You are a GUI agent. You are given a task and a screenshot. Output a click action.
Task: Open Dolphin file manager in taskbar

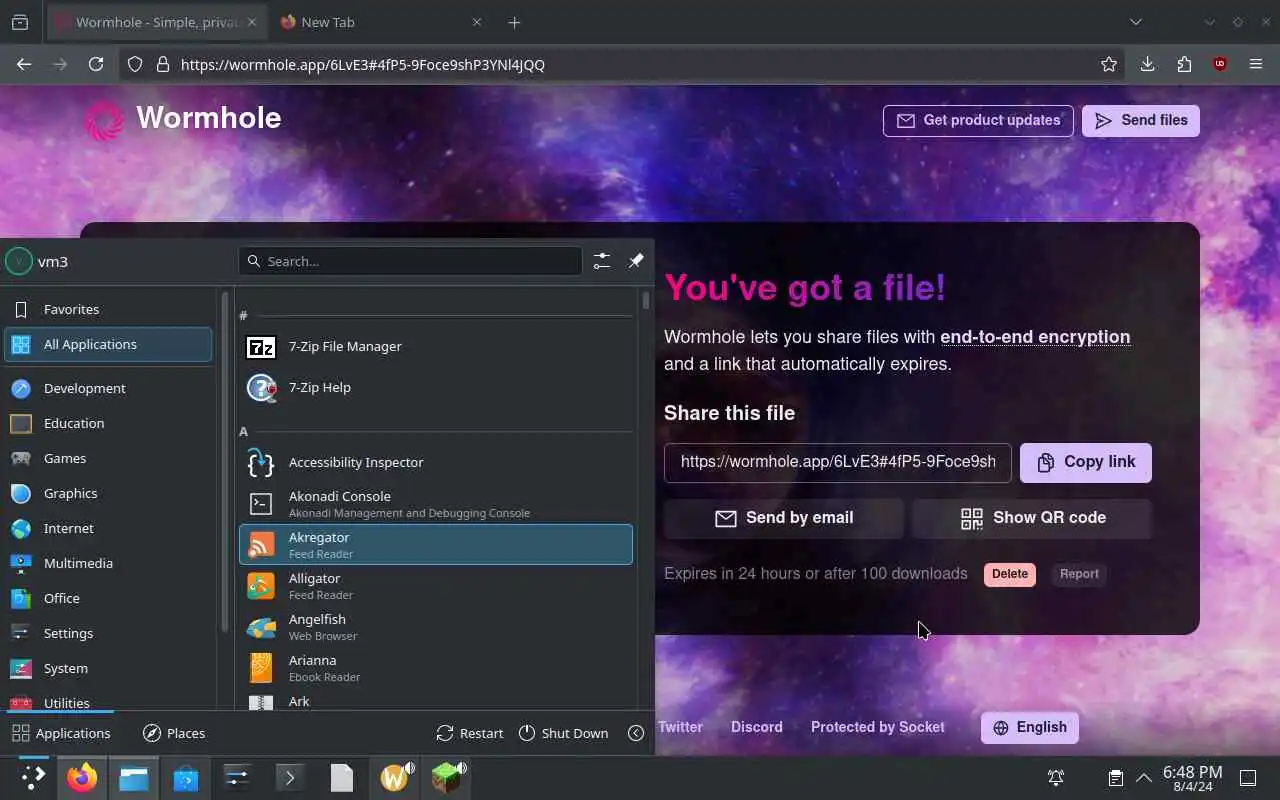click(134, 777)
